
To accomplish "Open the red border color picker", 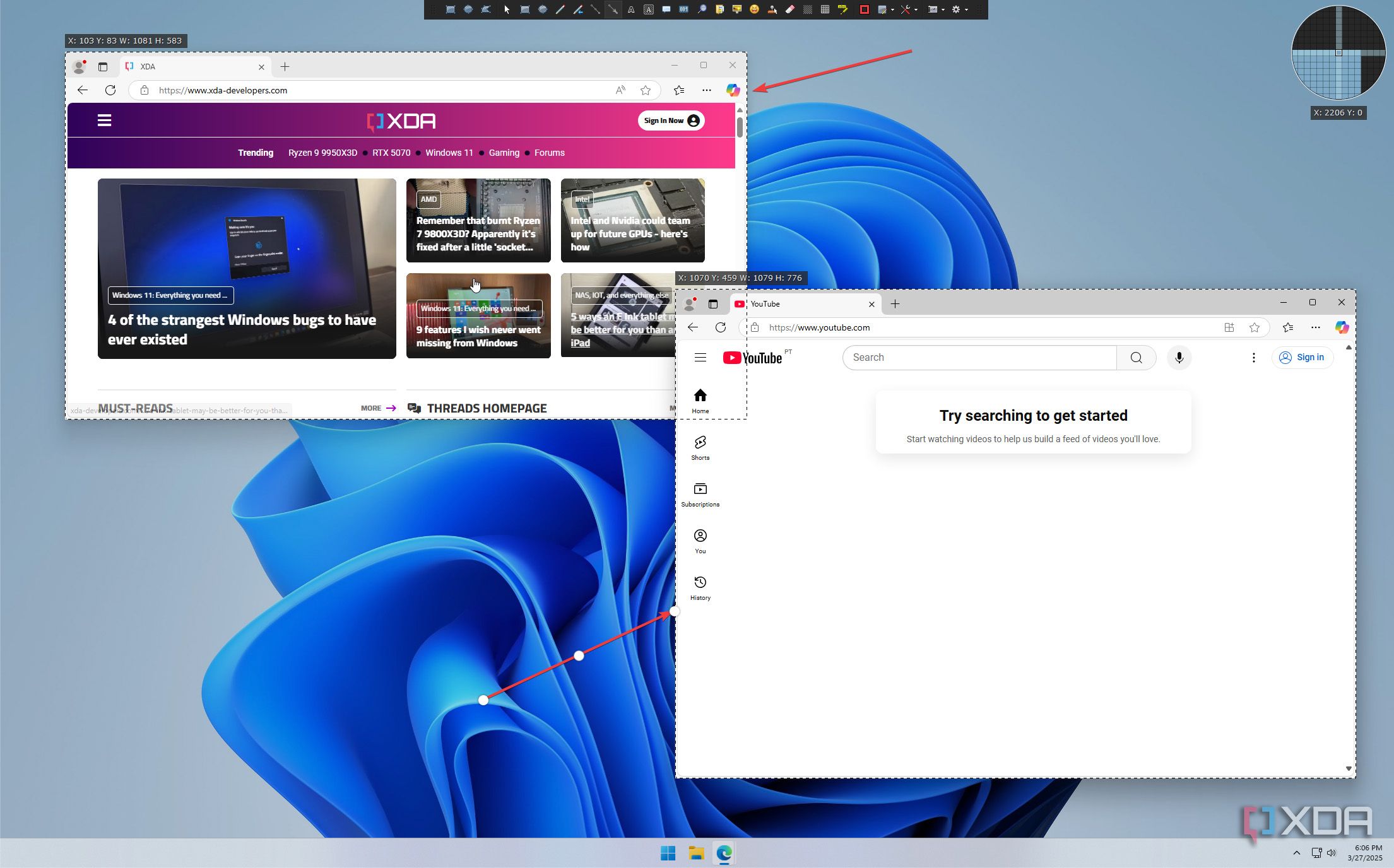I will 864,9.
